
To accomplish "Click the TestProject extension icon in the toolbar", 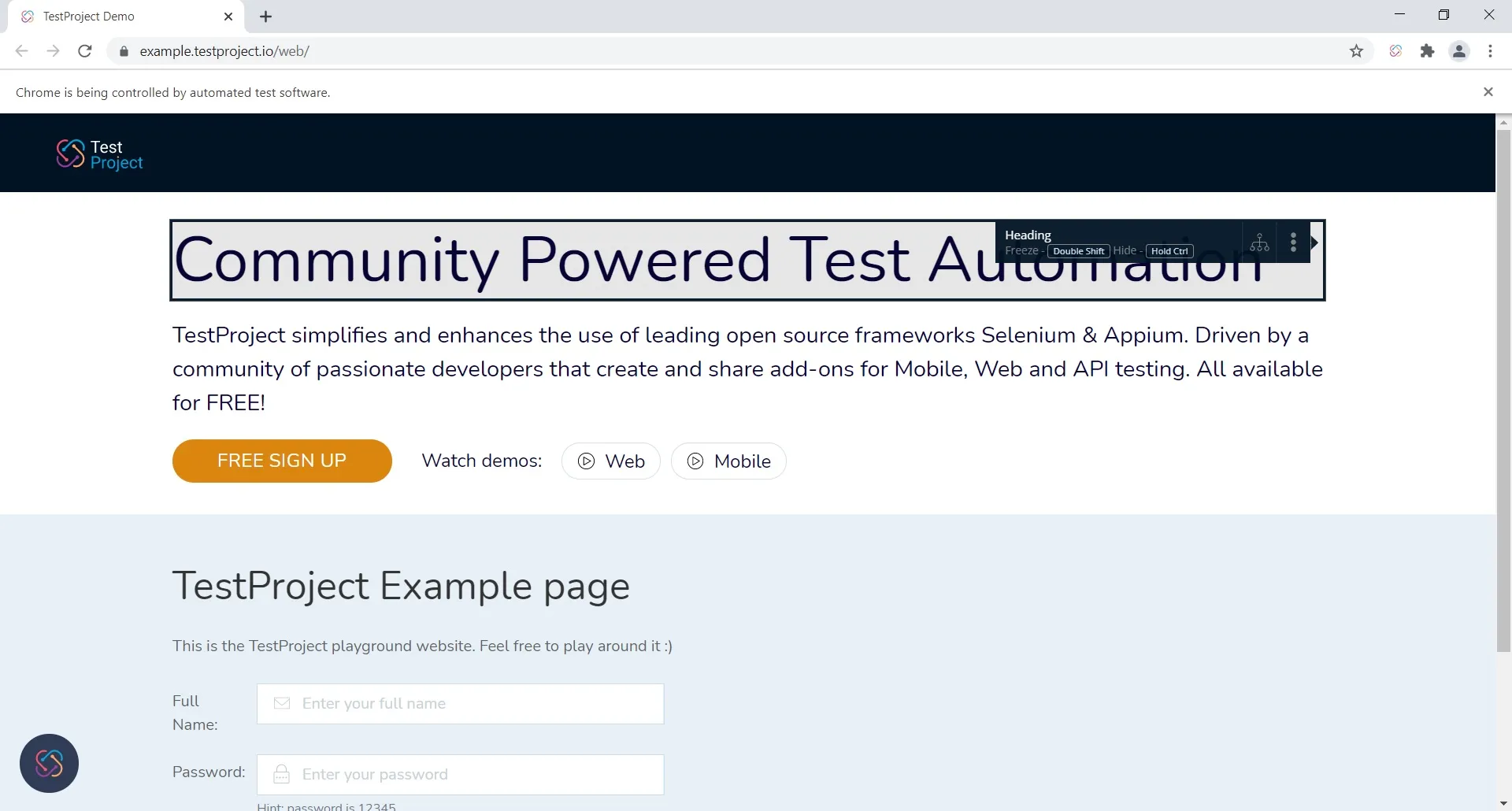I will (x=1396, y=50).
